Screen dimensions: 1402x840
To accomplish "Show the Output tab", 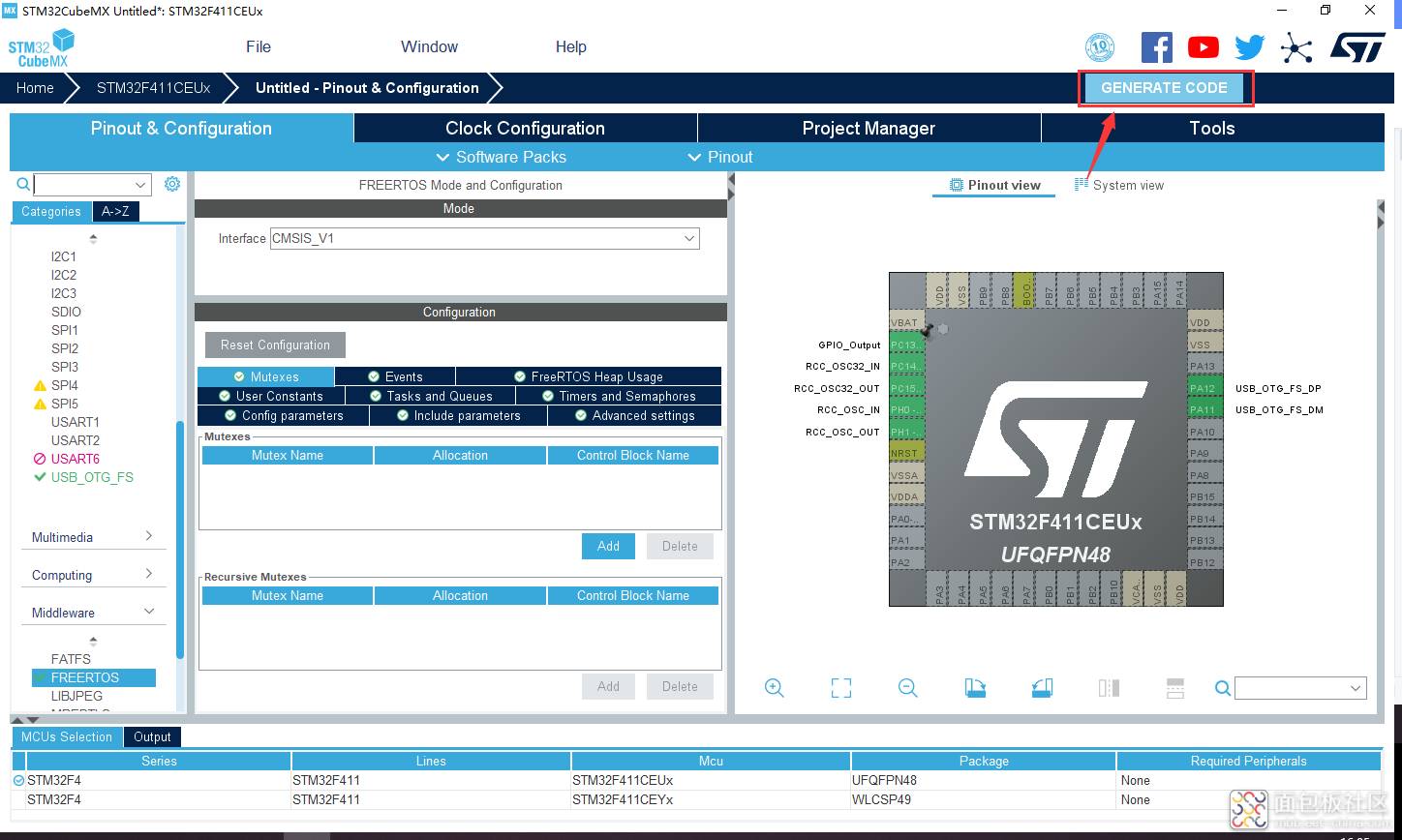I will (152, 736).
